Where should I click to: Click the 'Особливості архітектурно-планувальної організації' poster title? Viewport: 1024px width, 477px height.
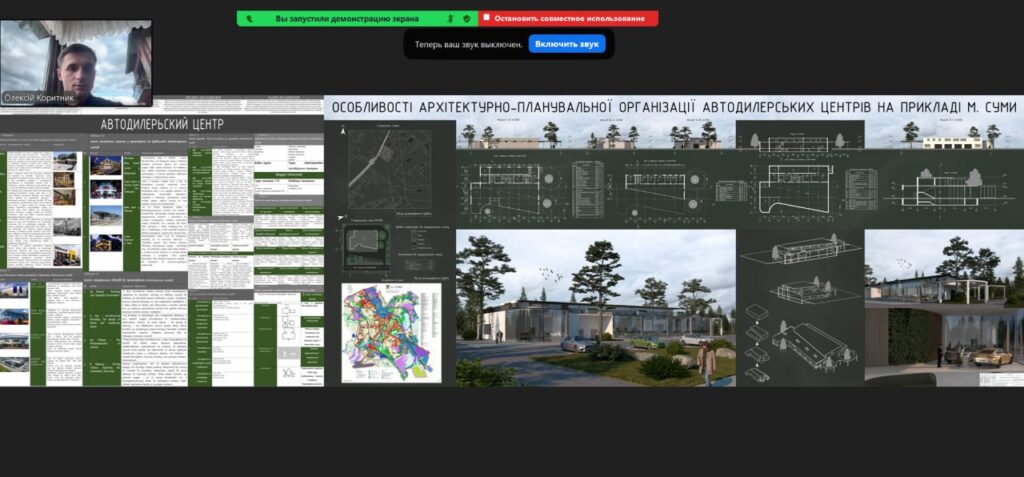click(x=672, y=106)
